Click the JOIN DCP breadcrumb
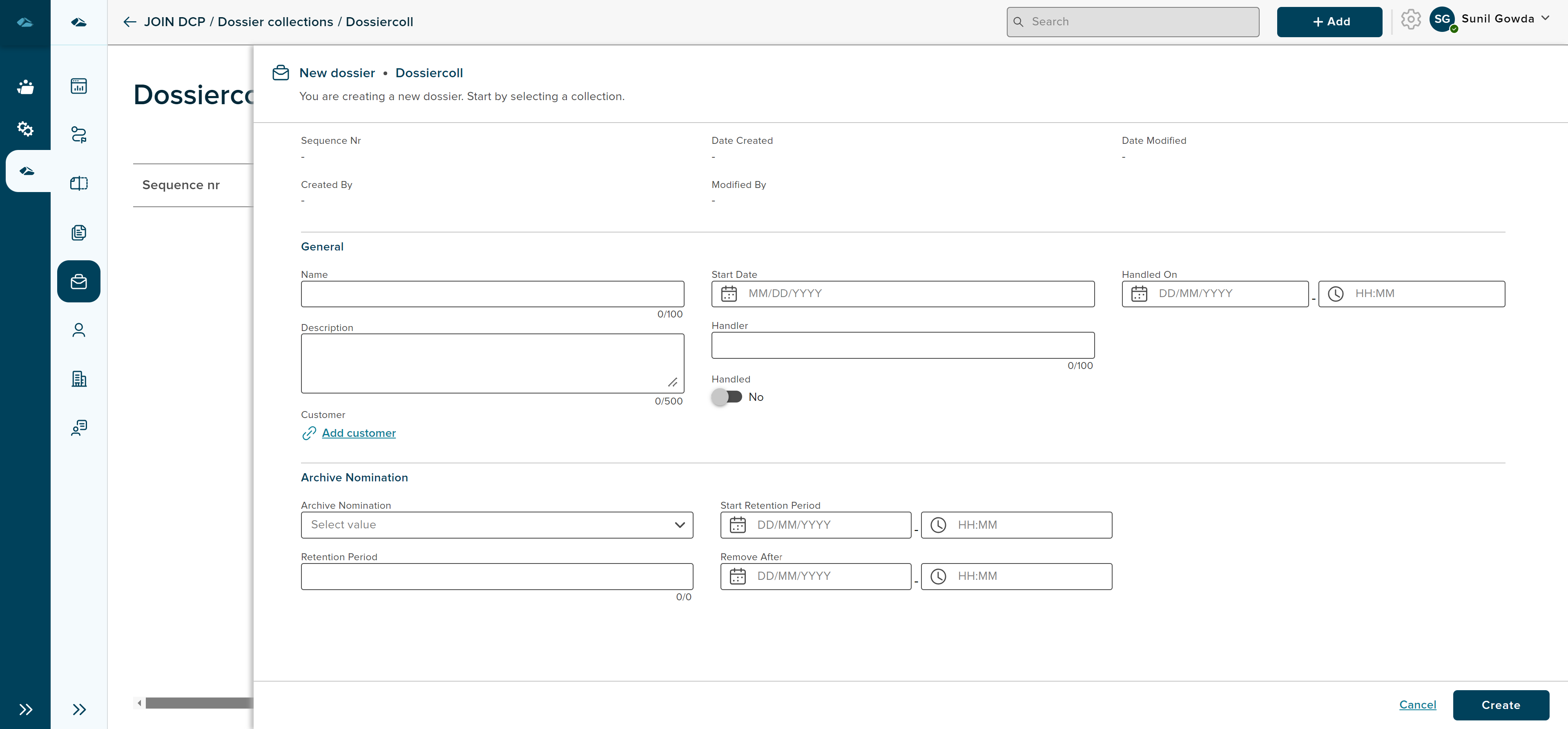1568x729 pixels. (175, 22)
